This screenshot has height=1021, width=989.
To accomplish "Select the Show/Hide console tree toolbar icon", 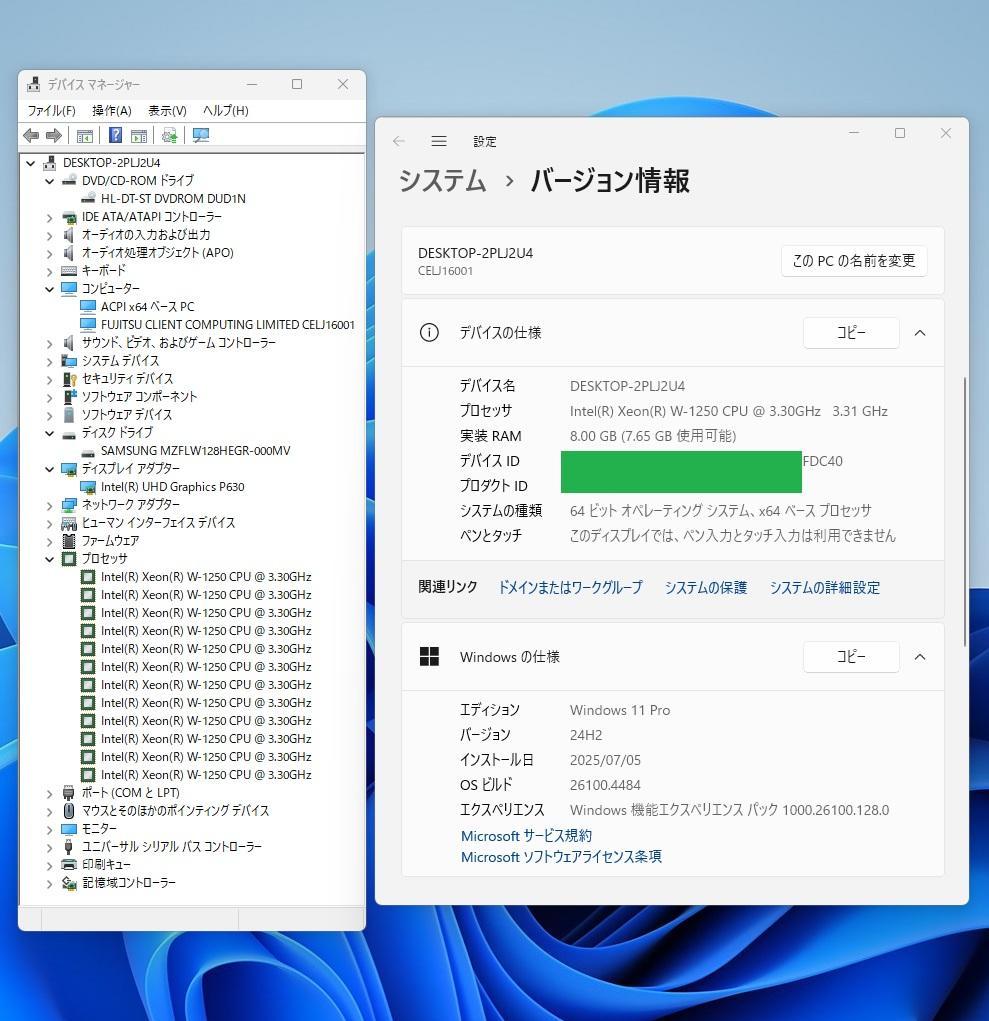I will 84,135.
